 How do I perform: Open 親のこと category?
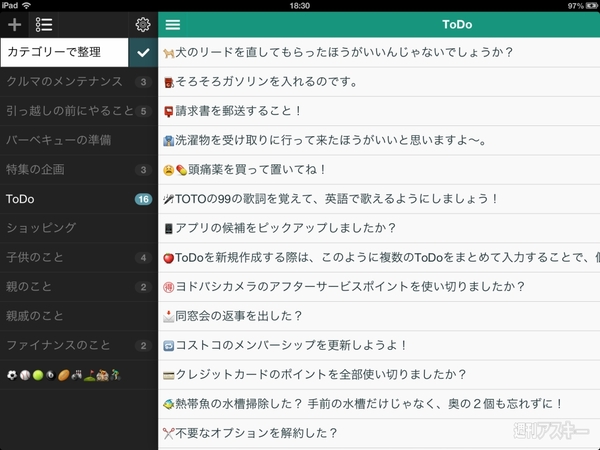[79, 287]
